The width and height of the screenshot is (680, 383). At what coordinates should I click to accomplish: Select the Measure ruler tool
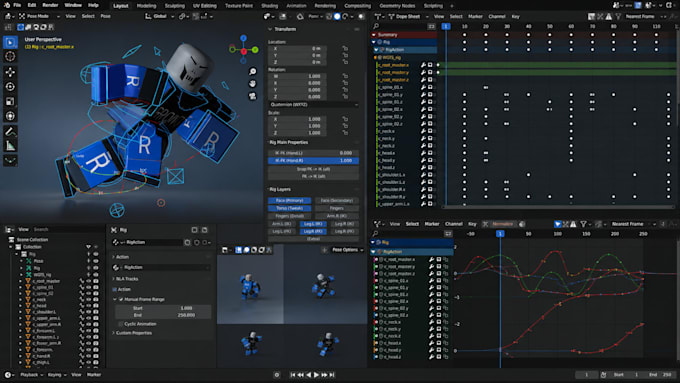(10, 146)
